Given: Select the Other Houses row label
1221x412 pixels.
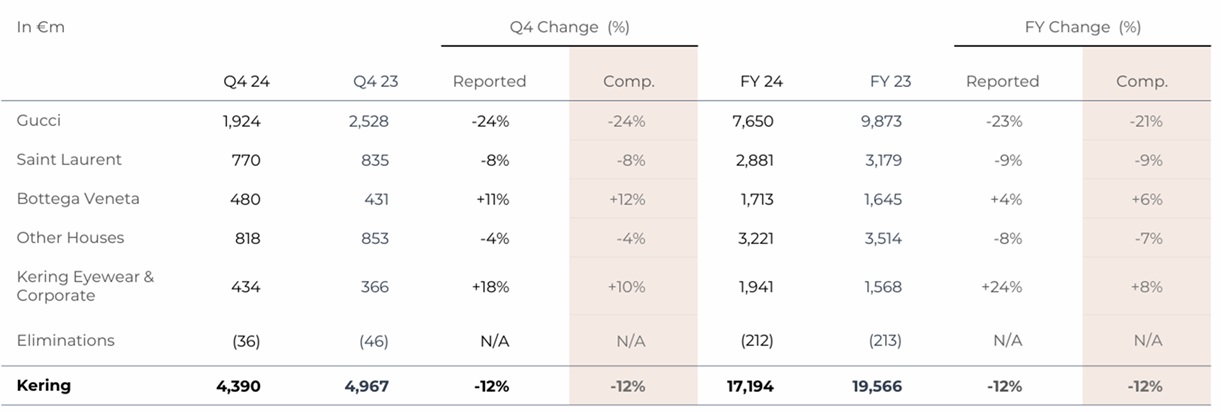Looking at the screenshot, I should coord(70,237).
